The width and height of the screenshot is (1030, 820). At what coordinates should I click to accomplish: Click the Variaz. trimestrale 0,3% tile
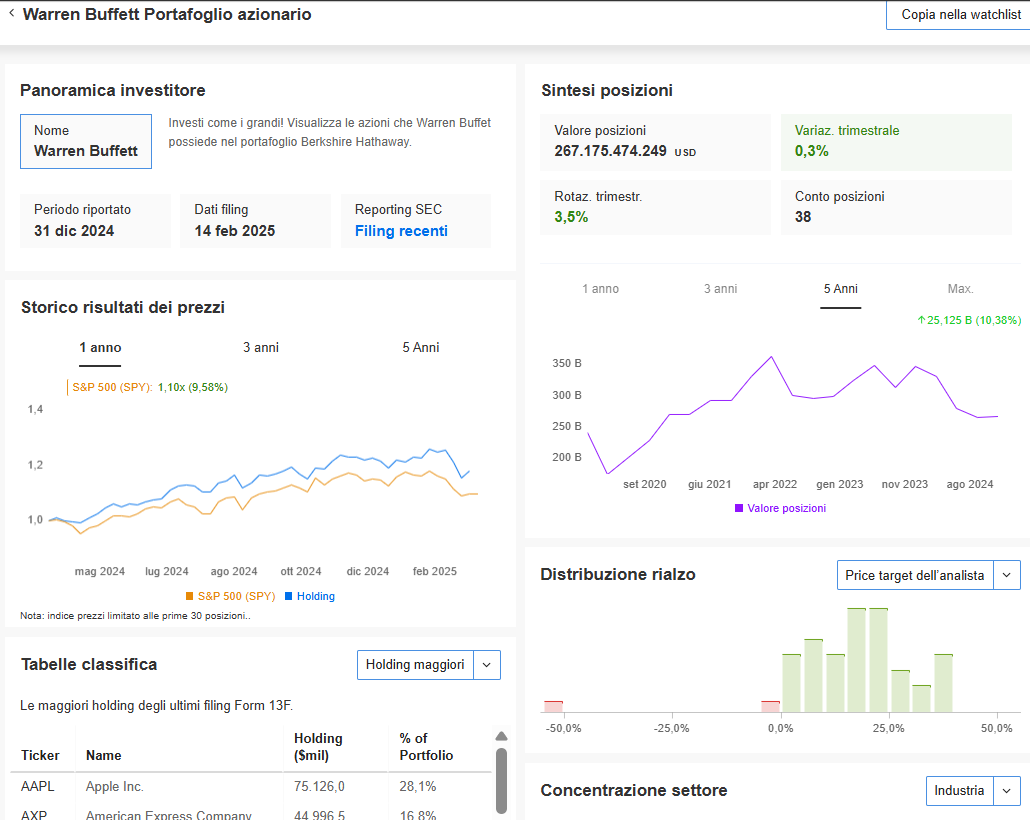[896, 143]
